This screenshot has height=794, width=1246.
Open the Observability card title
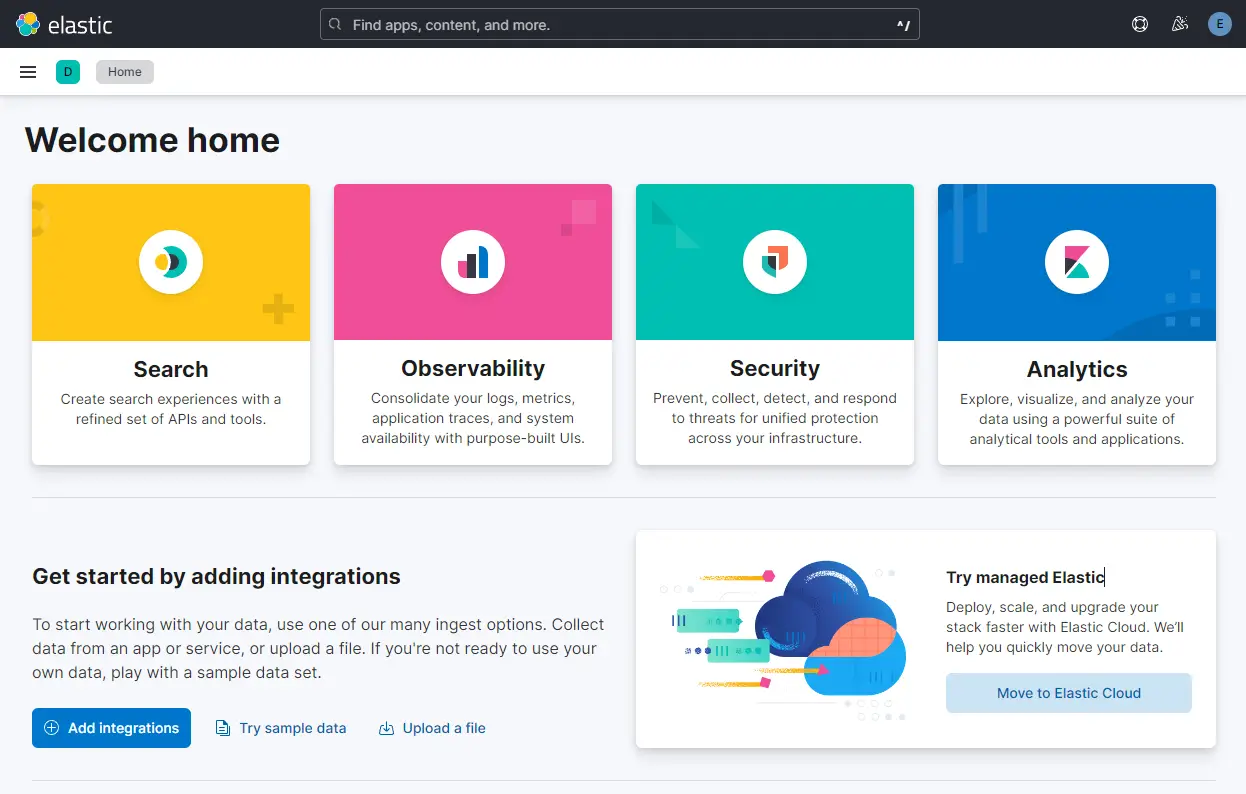coord(473,369)
